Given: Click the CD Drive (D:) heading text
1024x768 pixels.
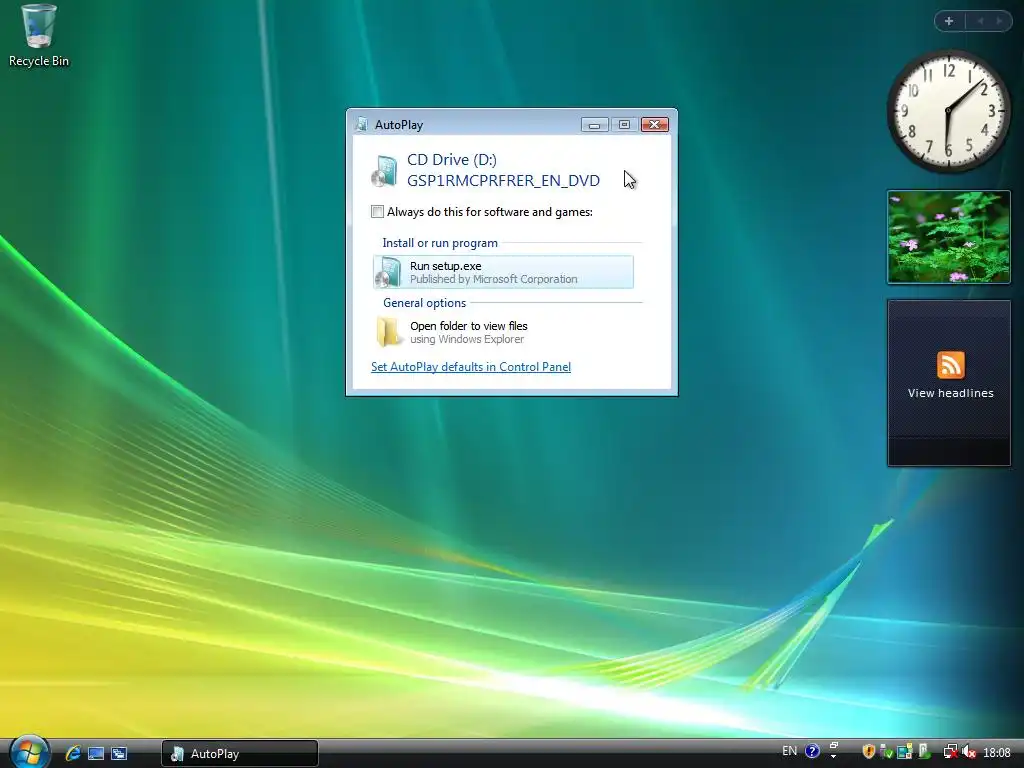Looking at the screenshot, I should tap(452, 159).
